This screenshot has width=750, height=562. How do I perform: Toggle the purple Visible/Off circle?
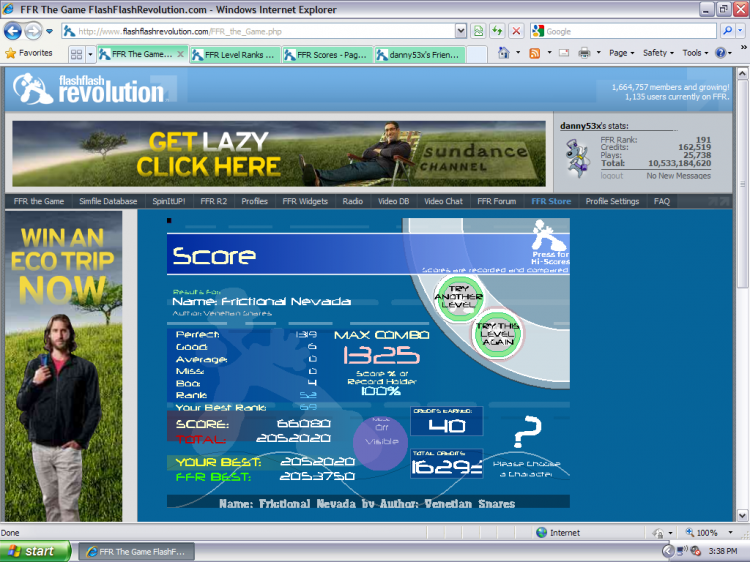pos(381,442)
